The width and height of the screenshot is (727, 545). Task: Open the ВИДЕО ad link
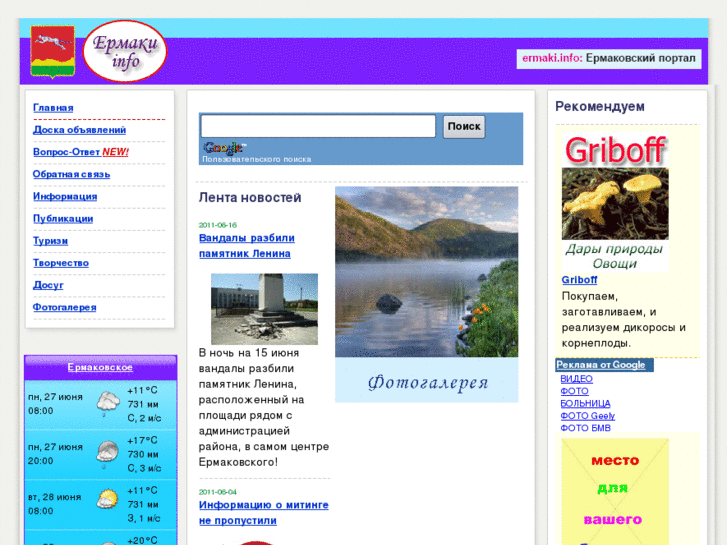point(576,378)
